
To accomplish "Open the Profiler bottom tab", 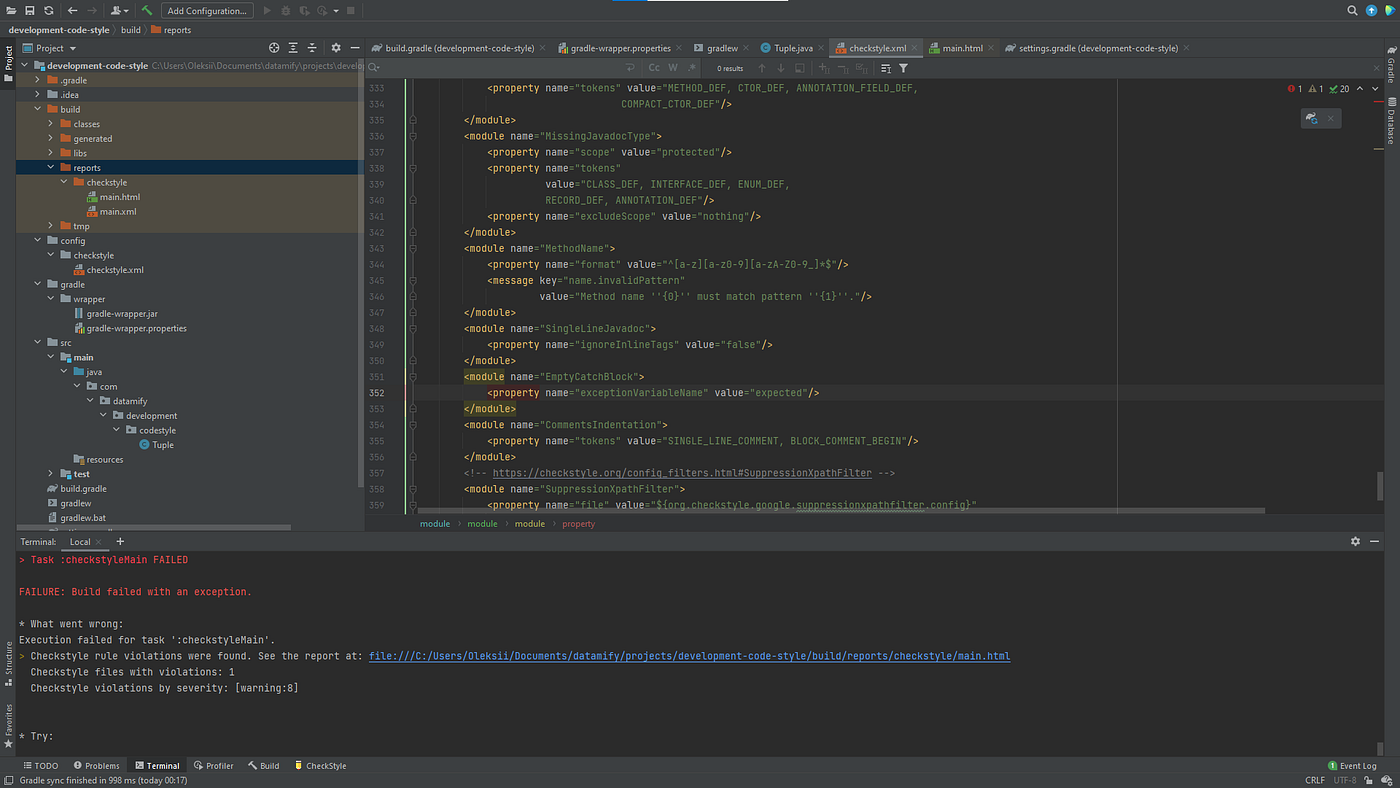I will pyautogui.click(x=212, y=765).
